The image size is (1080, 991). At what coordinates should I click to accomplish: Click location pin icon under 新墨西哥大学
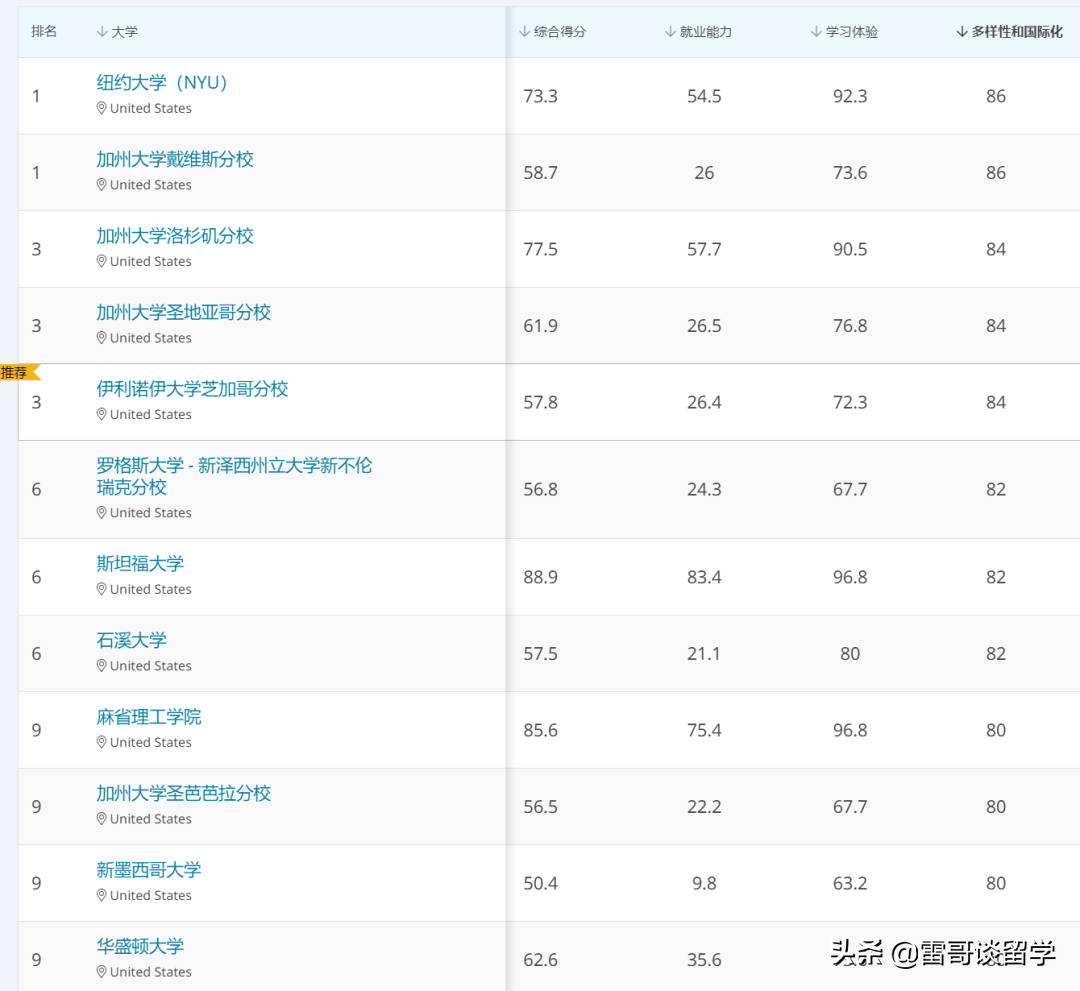[x=101, y=895]
